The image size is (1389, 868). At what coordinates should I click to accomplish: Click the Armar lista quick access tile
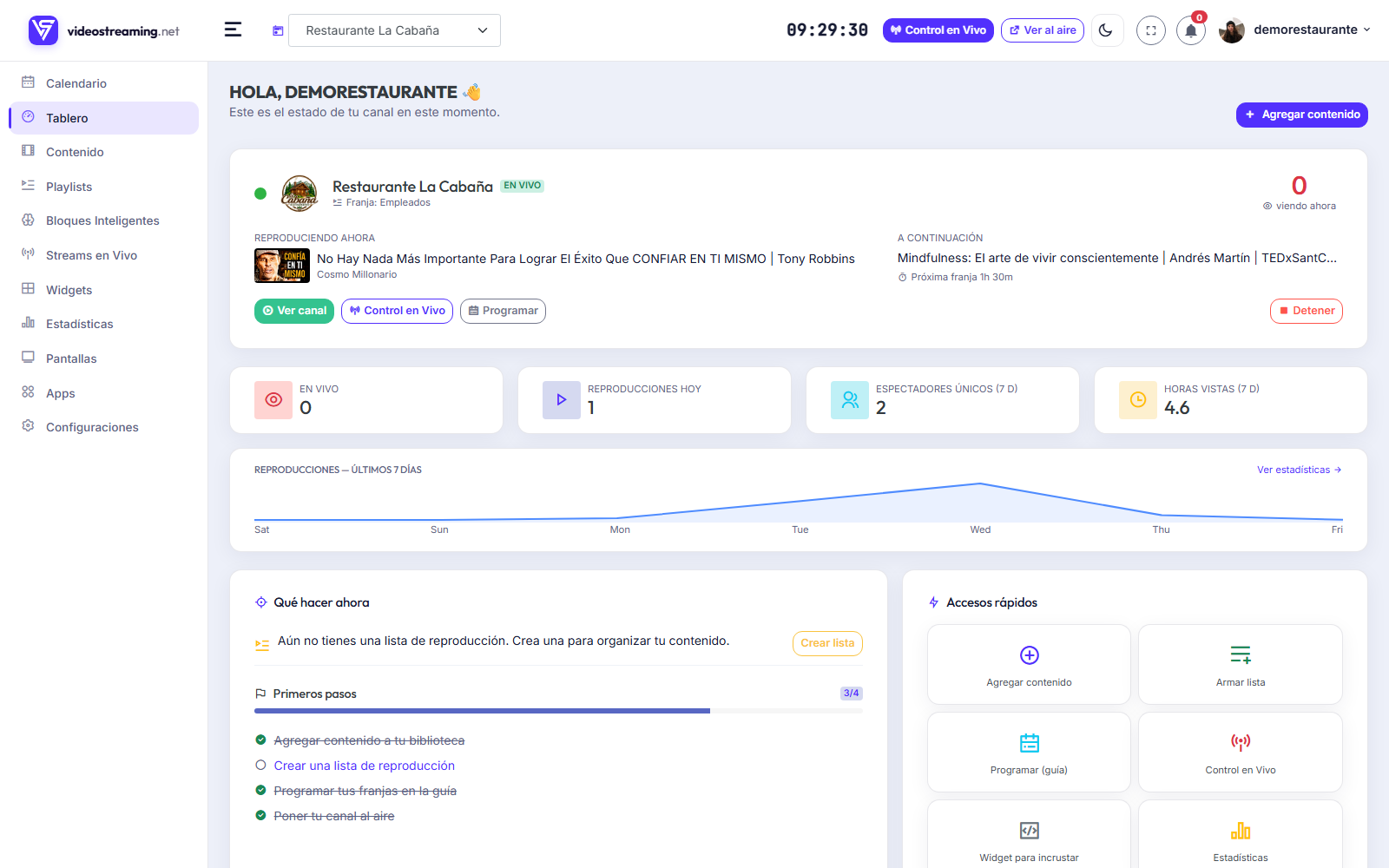coord(1241,664)
